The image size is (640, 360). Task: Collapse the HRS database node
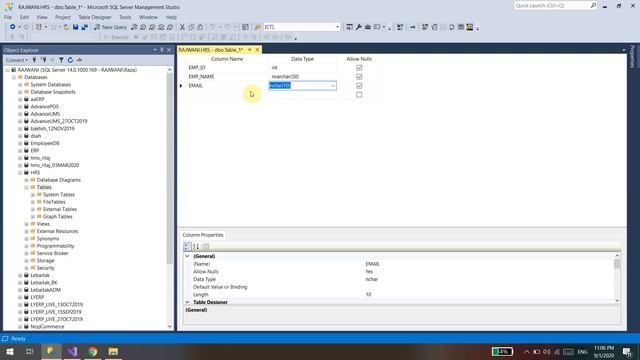[20, 173]
